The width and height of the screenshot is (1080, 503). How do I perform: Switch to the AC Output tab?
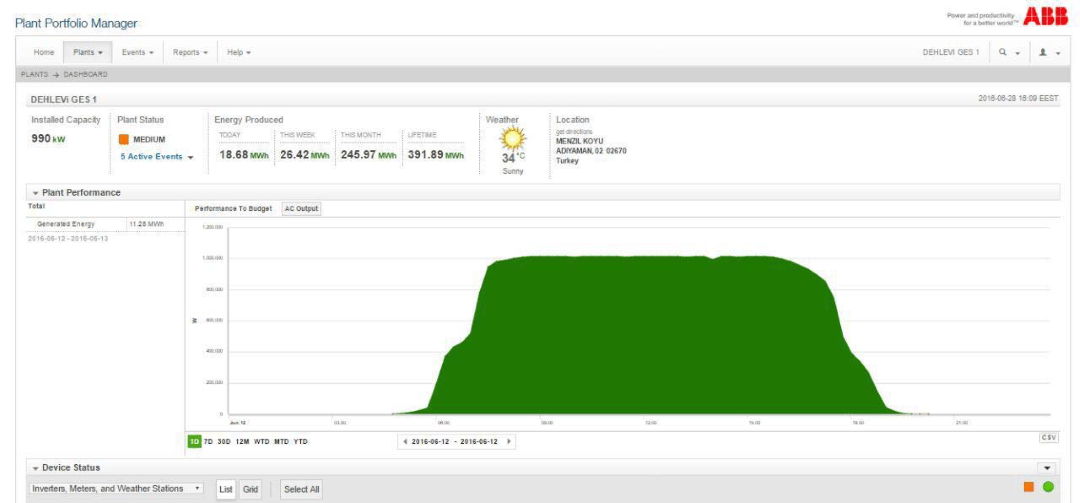pos(301,208)
